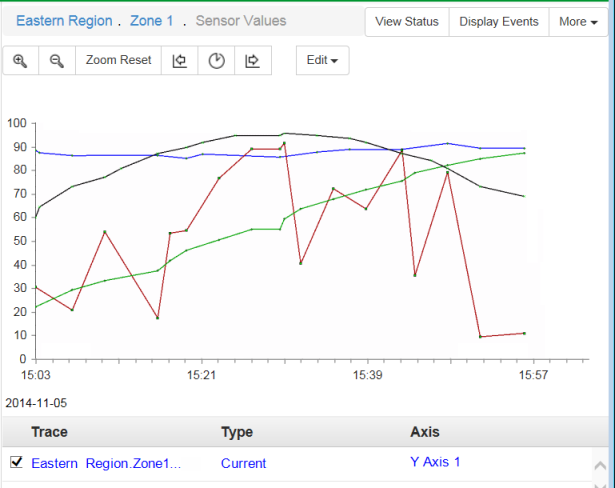Uncheck the Eastern Region.Zone1 trace checkbox
The image size is (615, 488).
pyautogui.click(x=16, y=462)
